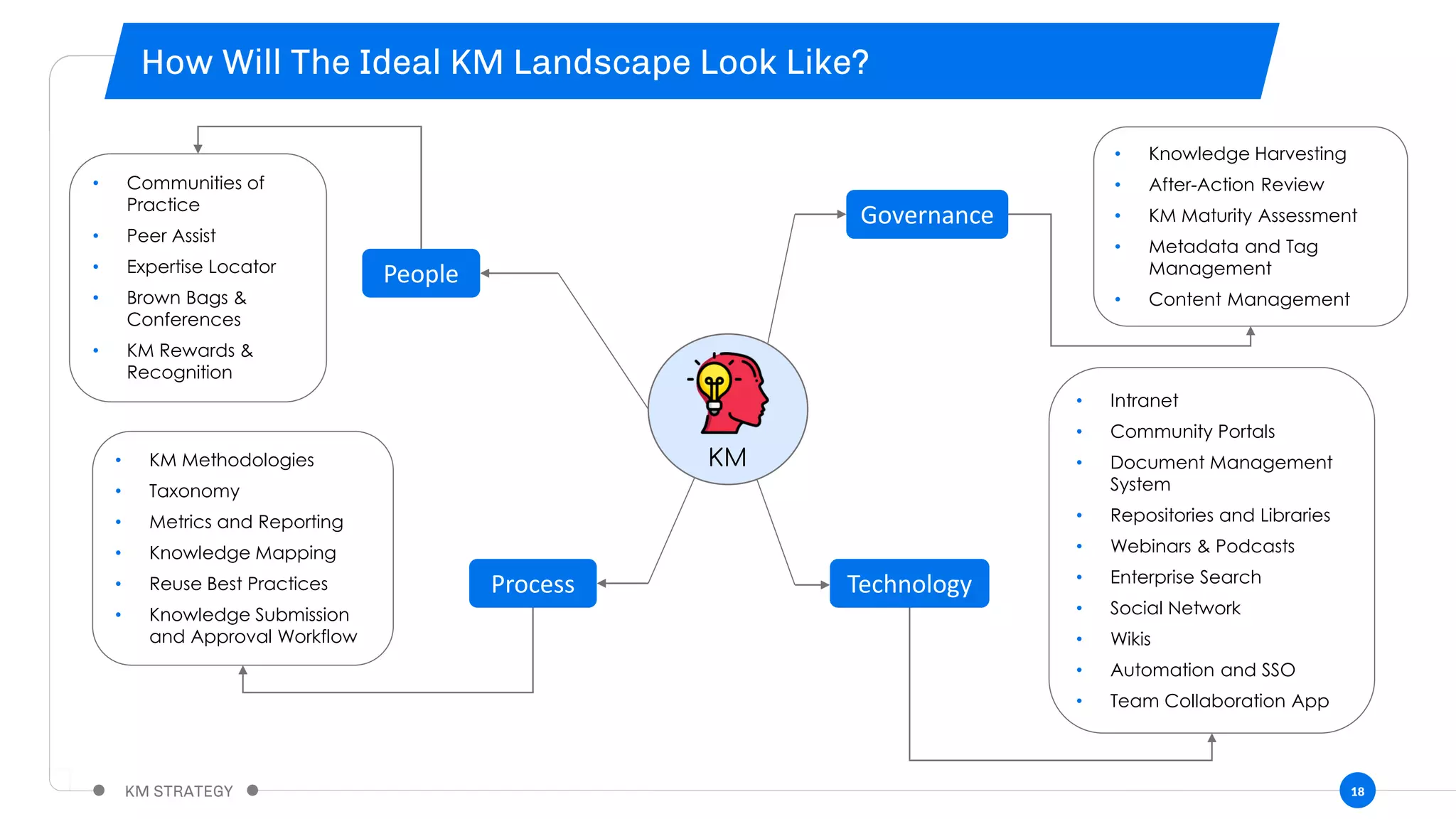
Task: Click the Knowledge Harvesting bullet item
Action: (1247, 154)
